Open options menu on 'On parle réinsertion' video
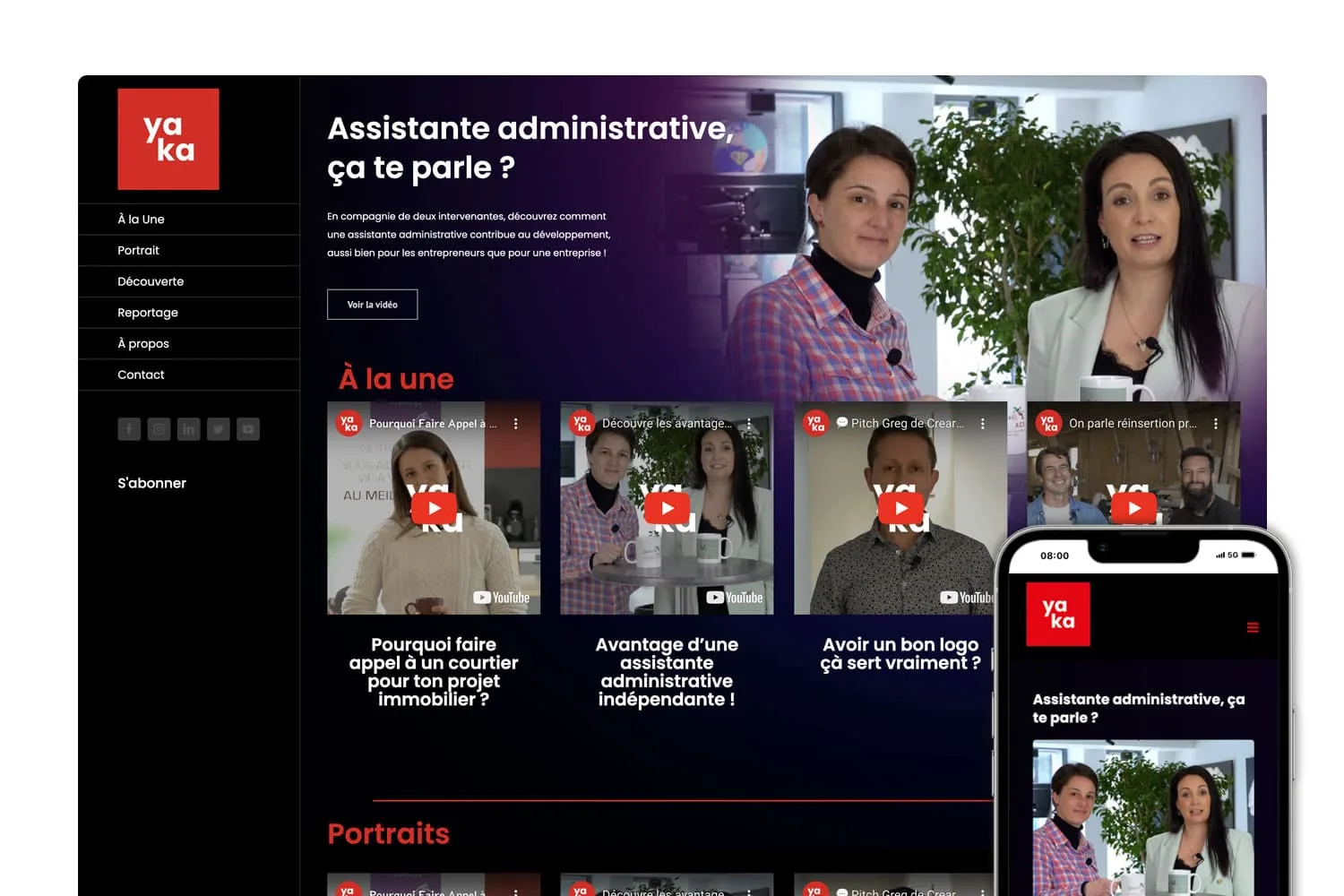This screenshot has height=896, width=1344. pos(1216,424)
